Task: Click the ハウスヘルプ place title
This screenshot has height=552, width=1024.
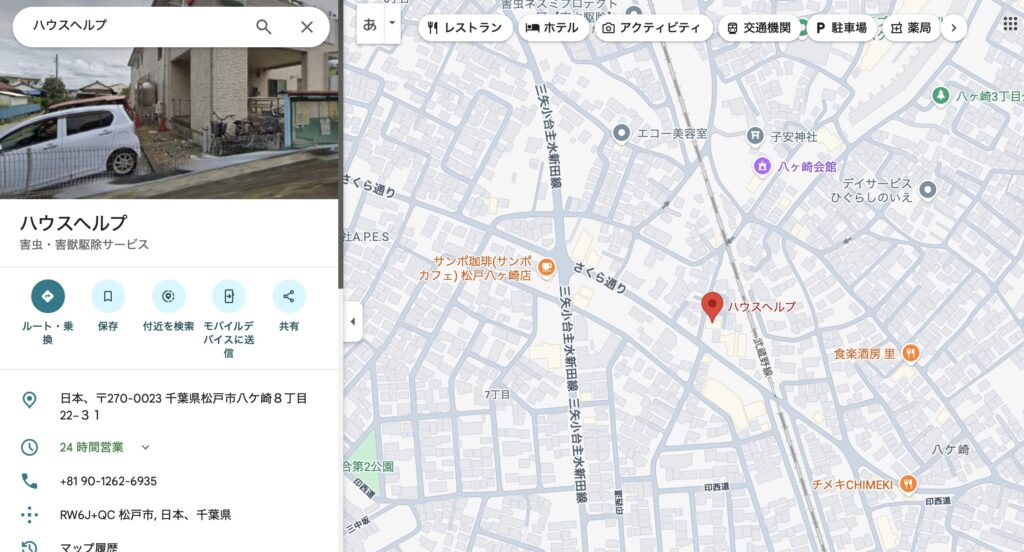Action: coord(73,223)
